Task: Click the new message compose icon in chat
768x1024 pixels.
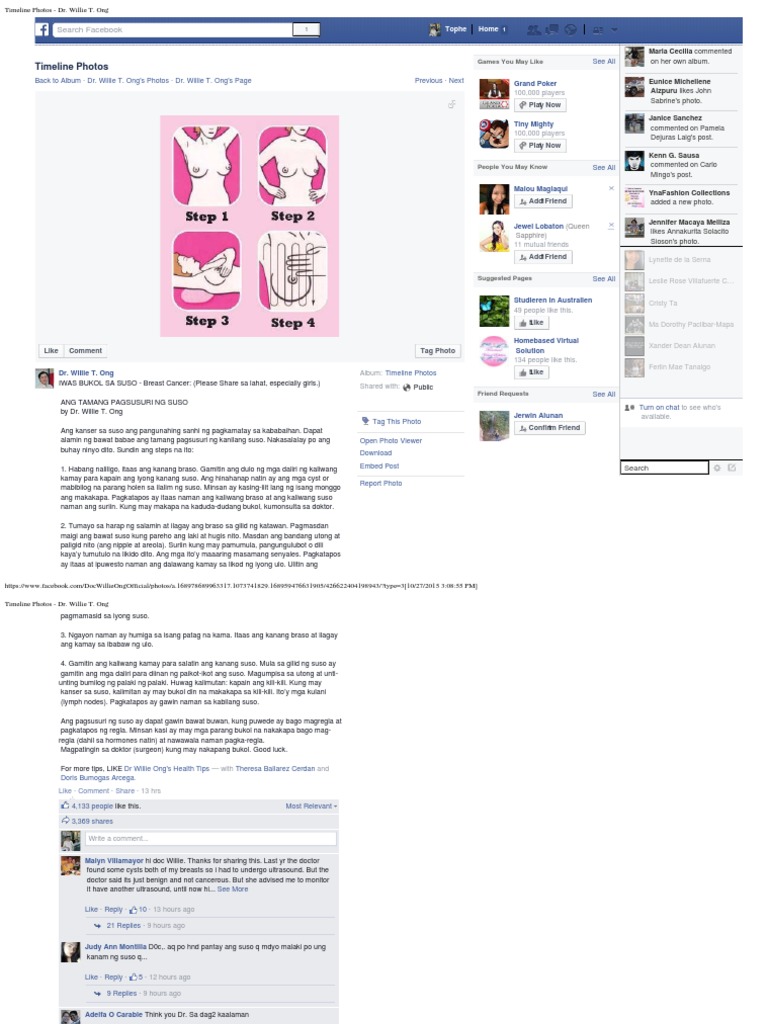Action: pyautogui.click(x=731, y=468)
